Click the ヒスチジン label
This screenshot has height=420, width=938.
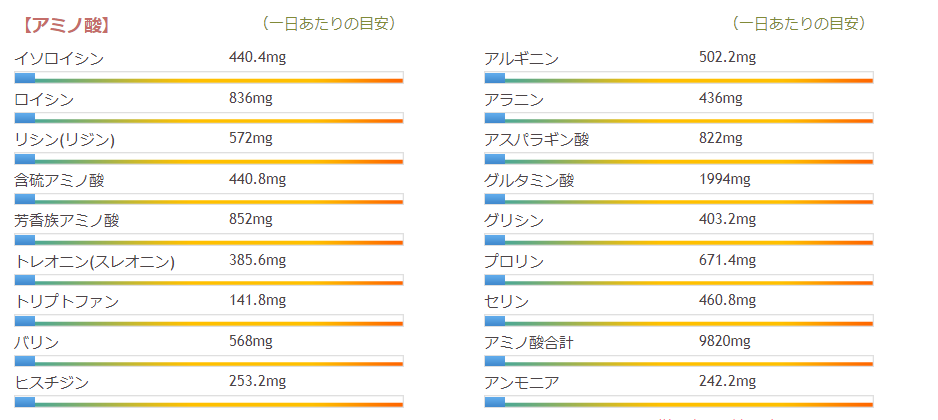(52, 382)
